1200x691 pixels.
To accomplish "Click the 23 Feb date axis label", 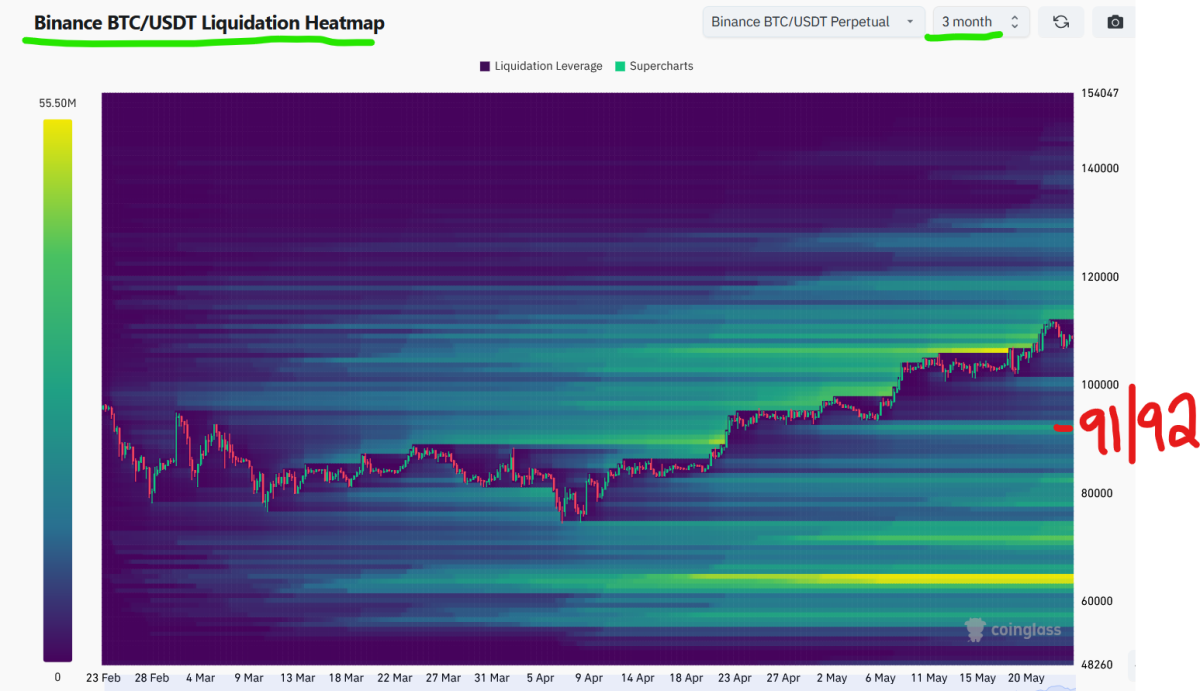I will (x=103, y=677).
